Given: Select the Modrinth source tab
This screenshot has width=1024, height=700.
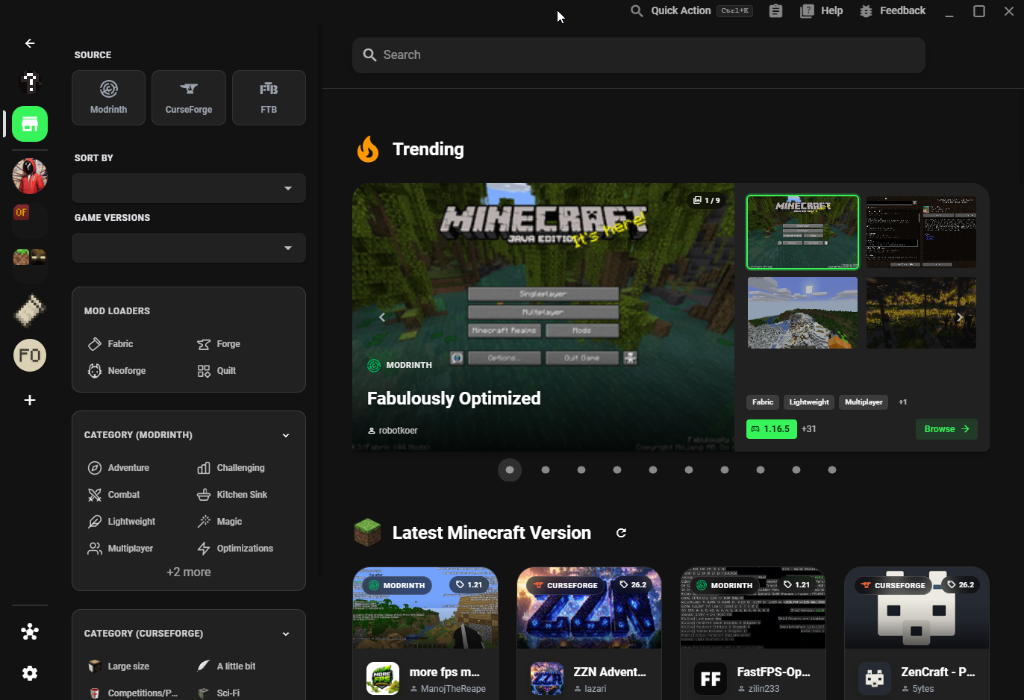Looking at the screenshot, I should click(x=108, y=97).
